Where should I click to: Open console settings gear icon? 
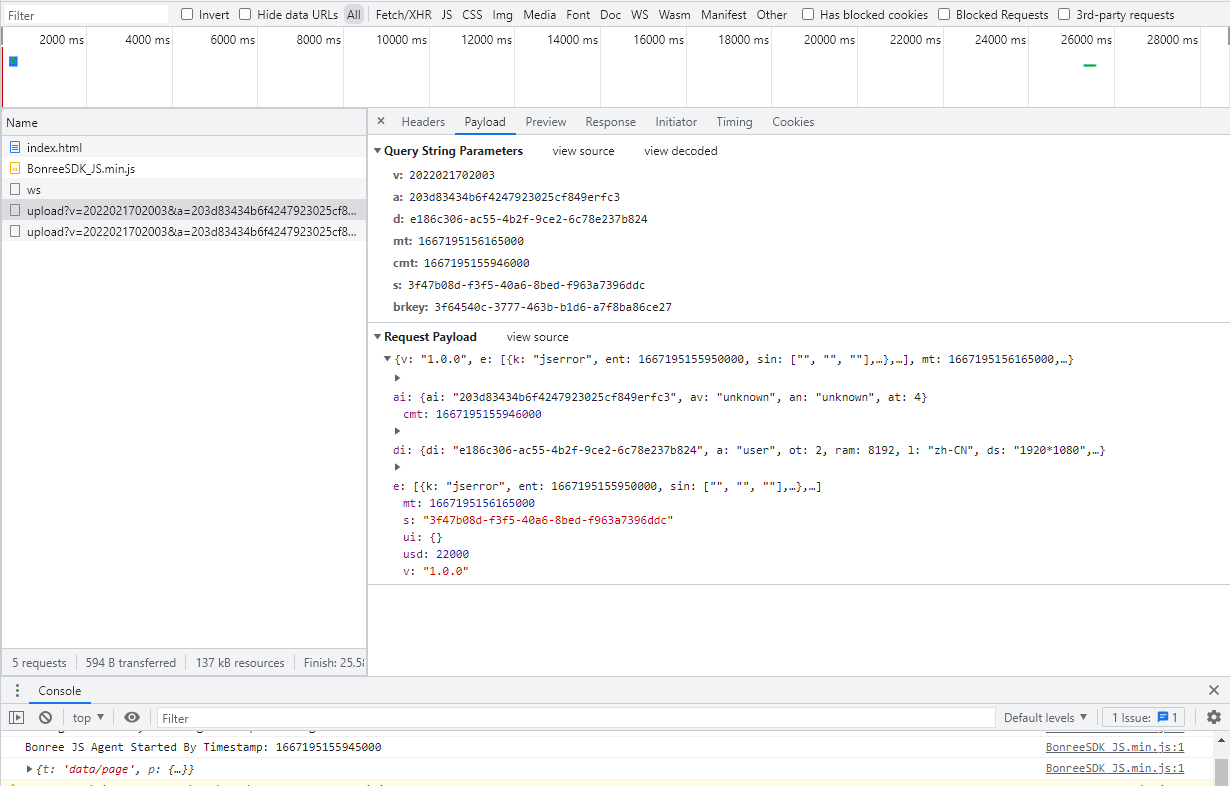point(1213,717)
